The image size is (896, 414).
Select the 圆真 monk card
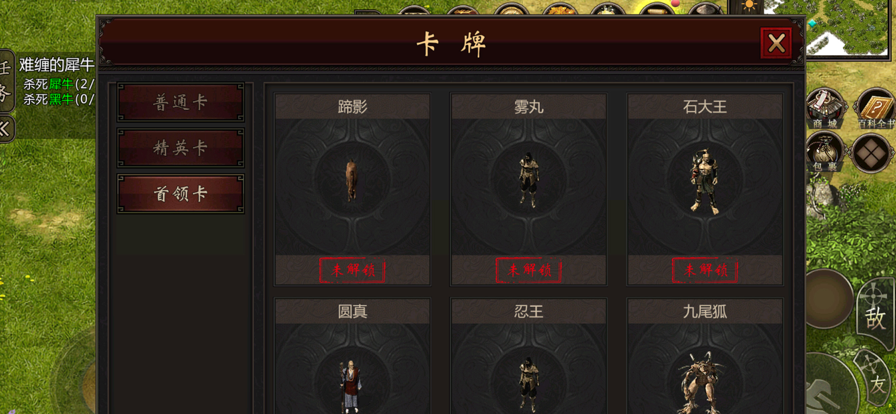click(x=352, y=356)
